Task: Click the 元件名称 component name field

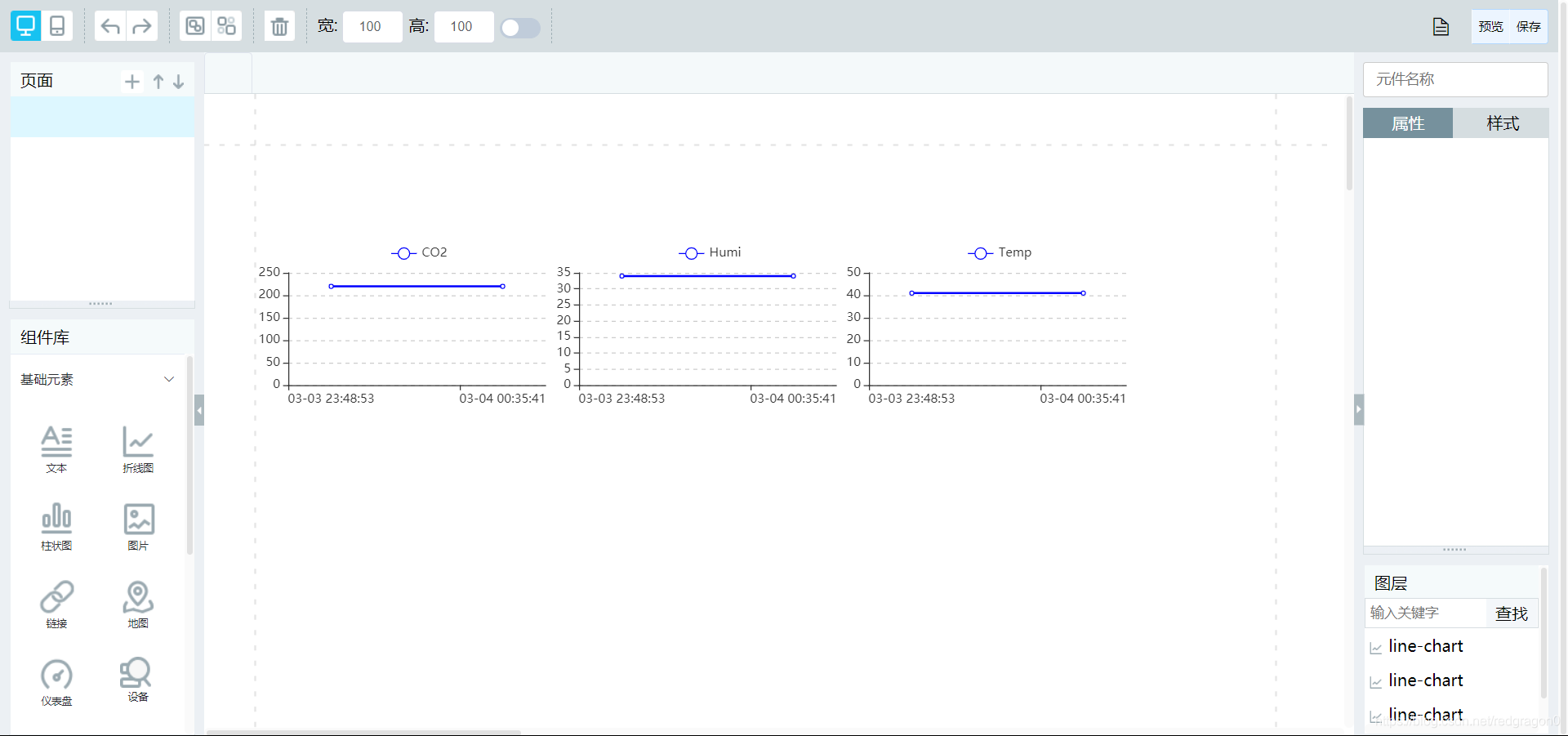Action: pos(1455,79)
